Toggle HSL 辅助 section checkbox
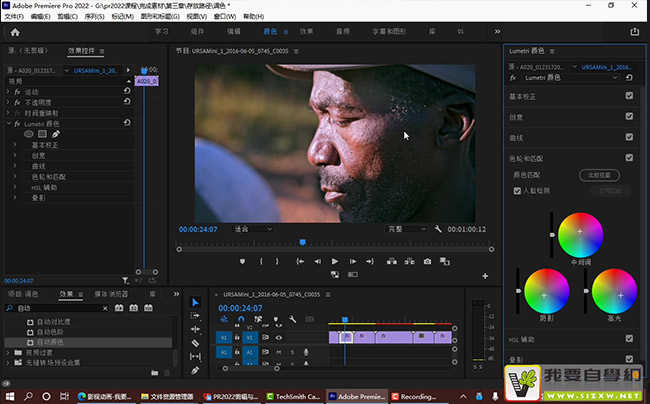This screenshot has height=404, width=650. [629, 339]
